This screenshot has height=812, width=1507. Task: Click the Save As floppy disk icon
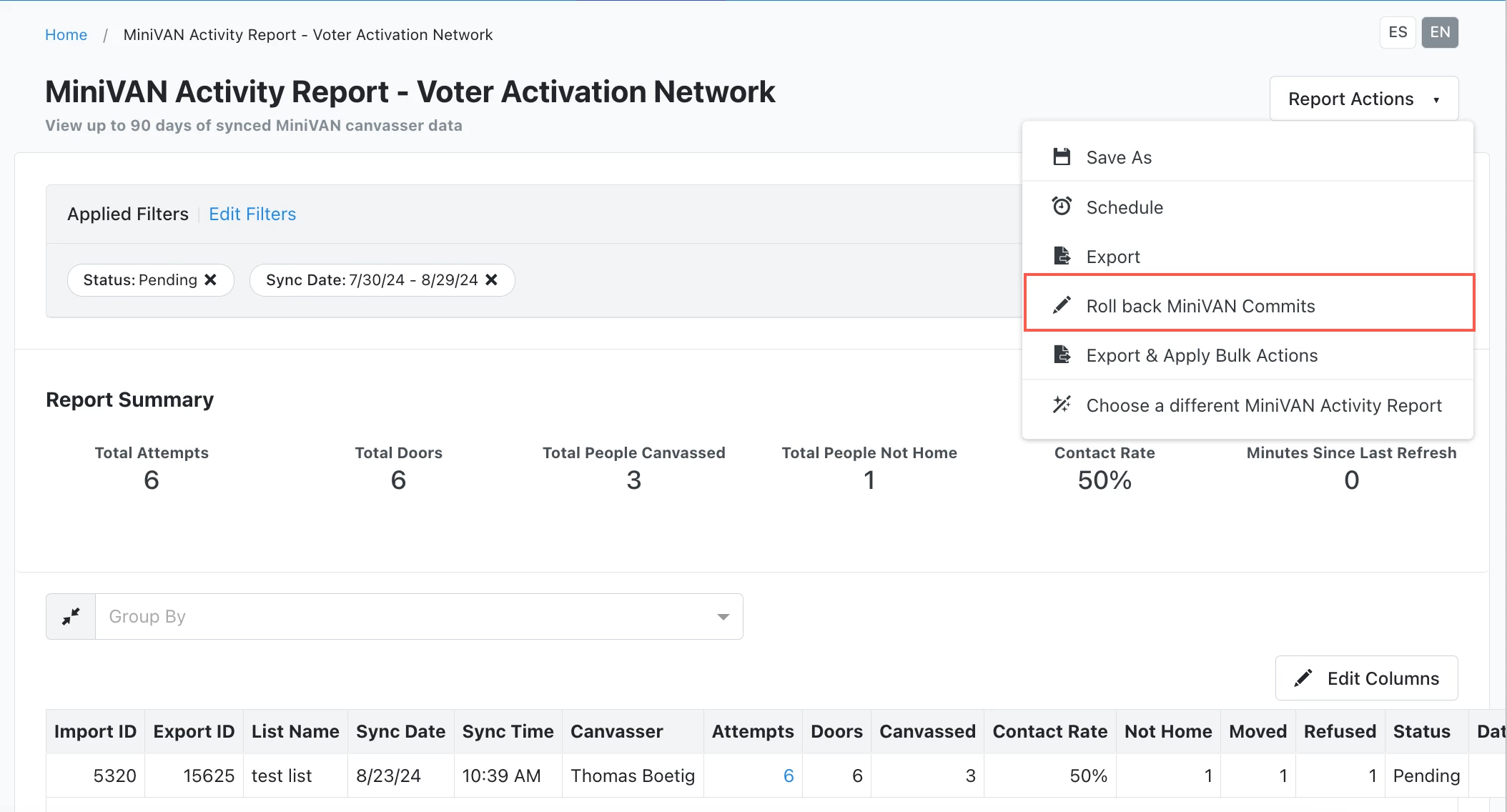pos(1062,157)
